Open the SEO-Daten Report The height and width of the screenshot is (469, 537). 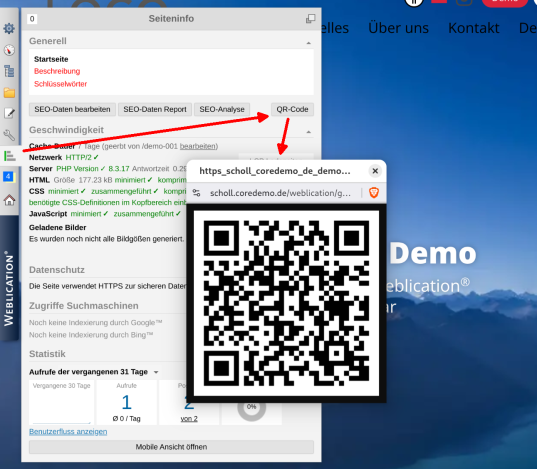155,109
